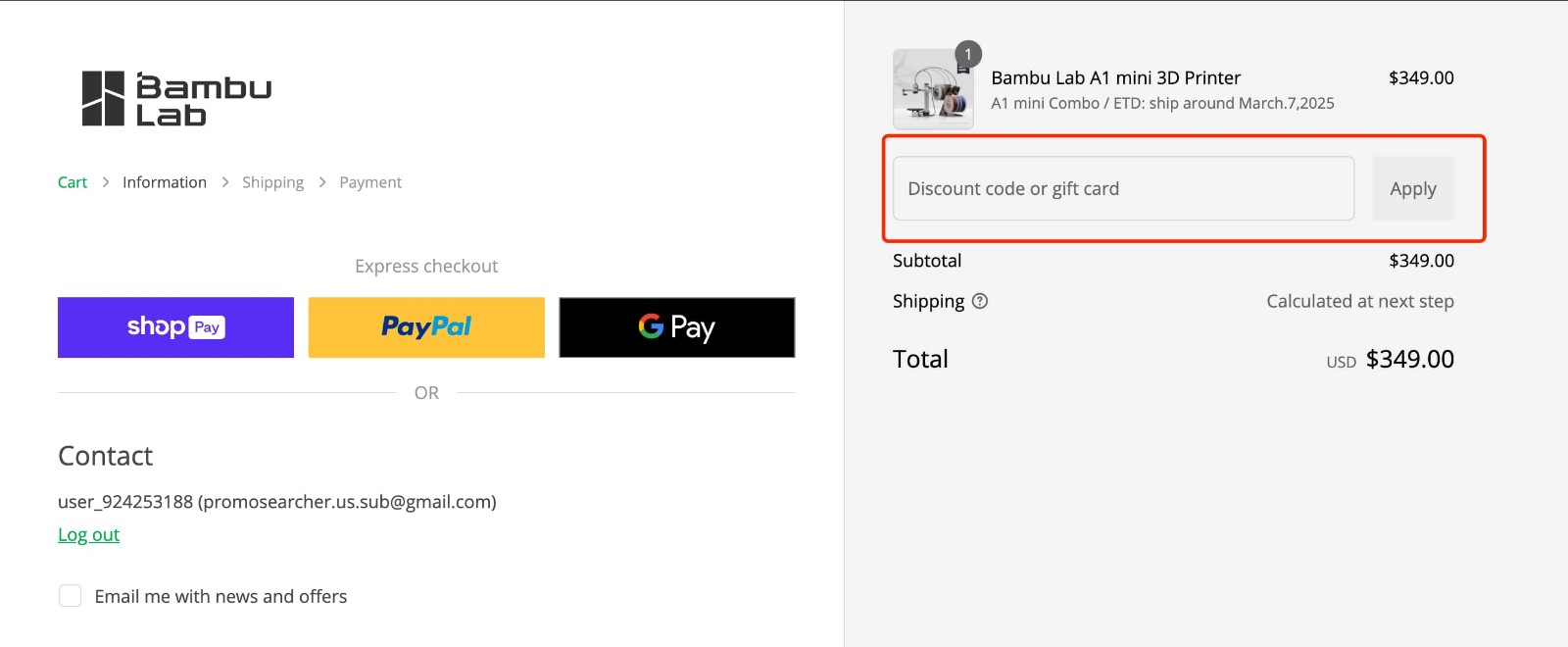Open the shipping cost help question mark
This screenshot has width=1568, height=647.
(x=981, y=302)
